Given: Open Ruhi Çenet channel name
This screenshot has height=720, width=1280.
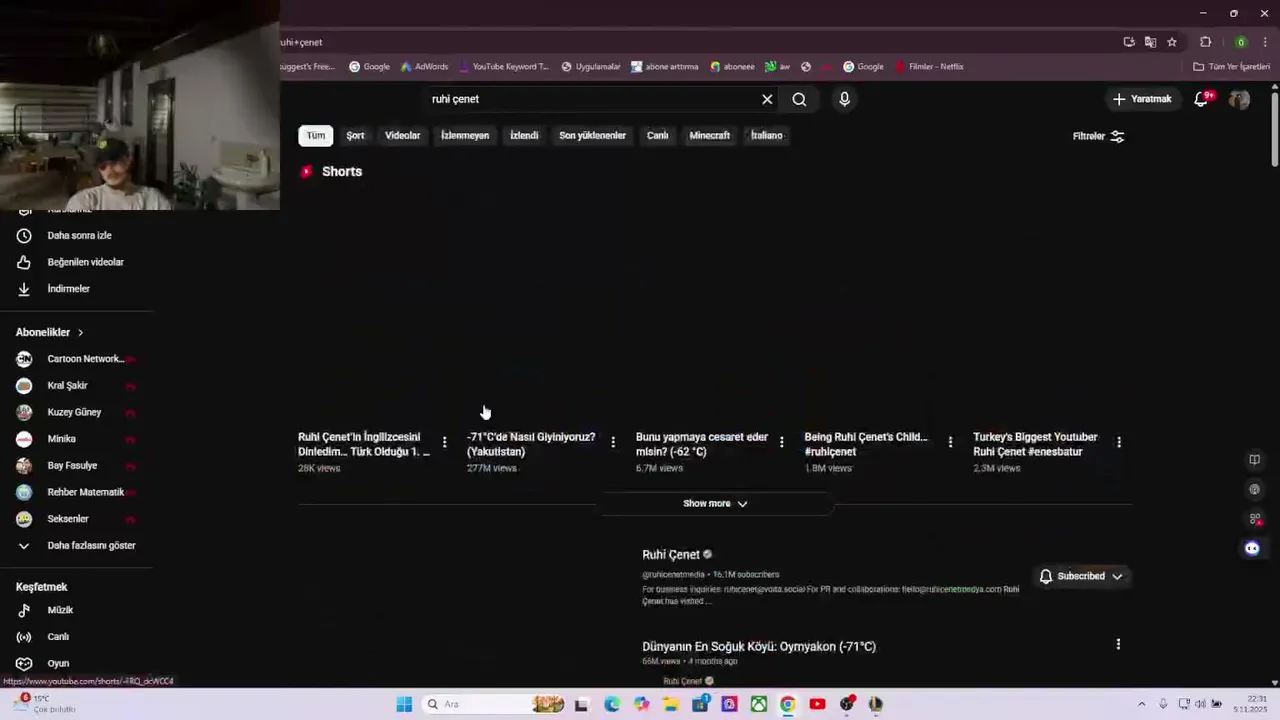Looking at the screenshot, I should pos(671,555).
